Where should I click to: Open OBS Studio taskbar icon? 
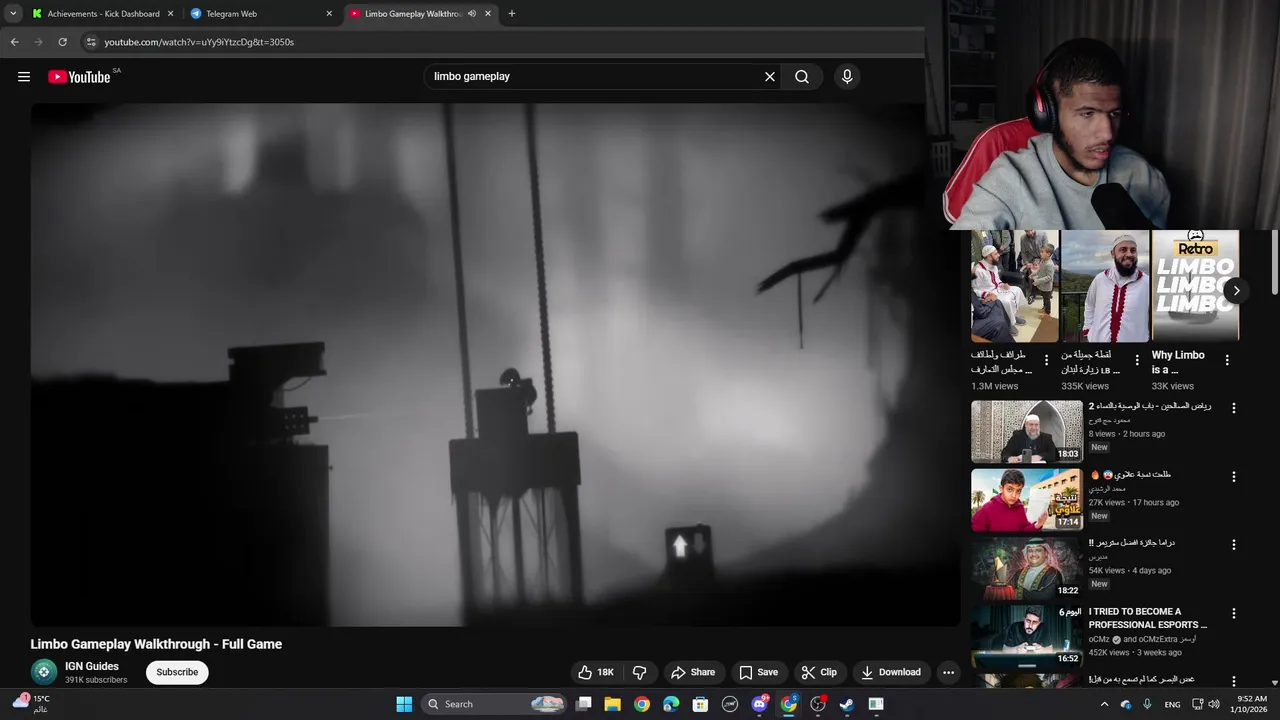pos(818,704)
